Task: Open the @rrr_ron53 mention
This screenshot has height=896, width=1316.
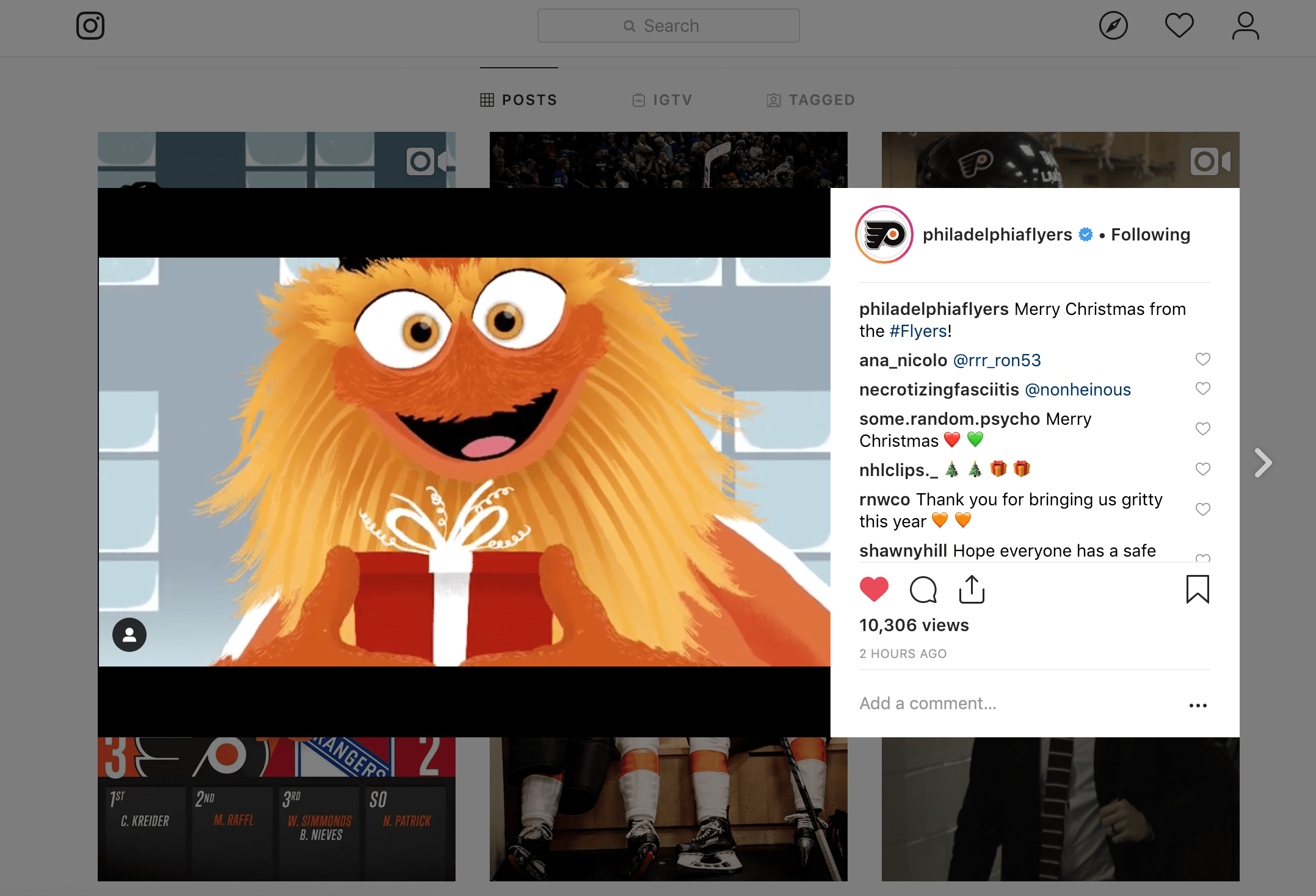Action: click(x=997, y=360)
